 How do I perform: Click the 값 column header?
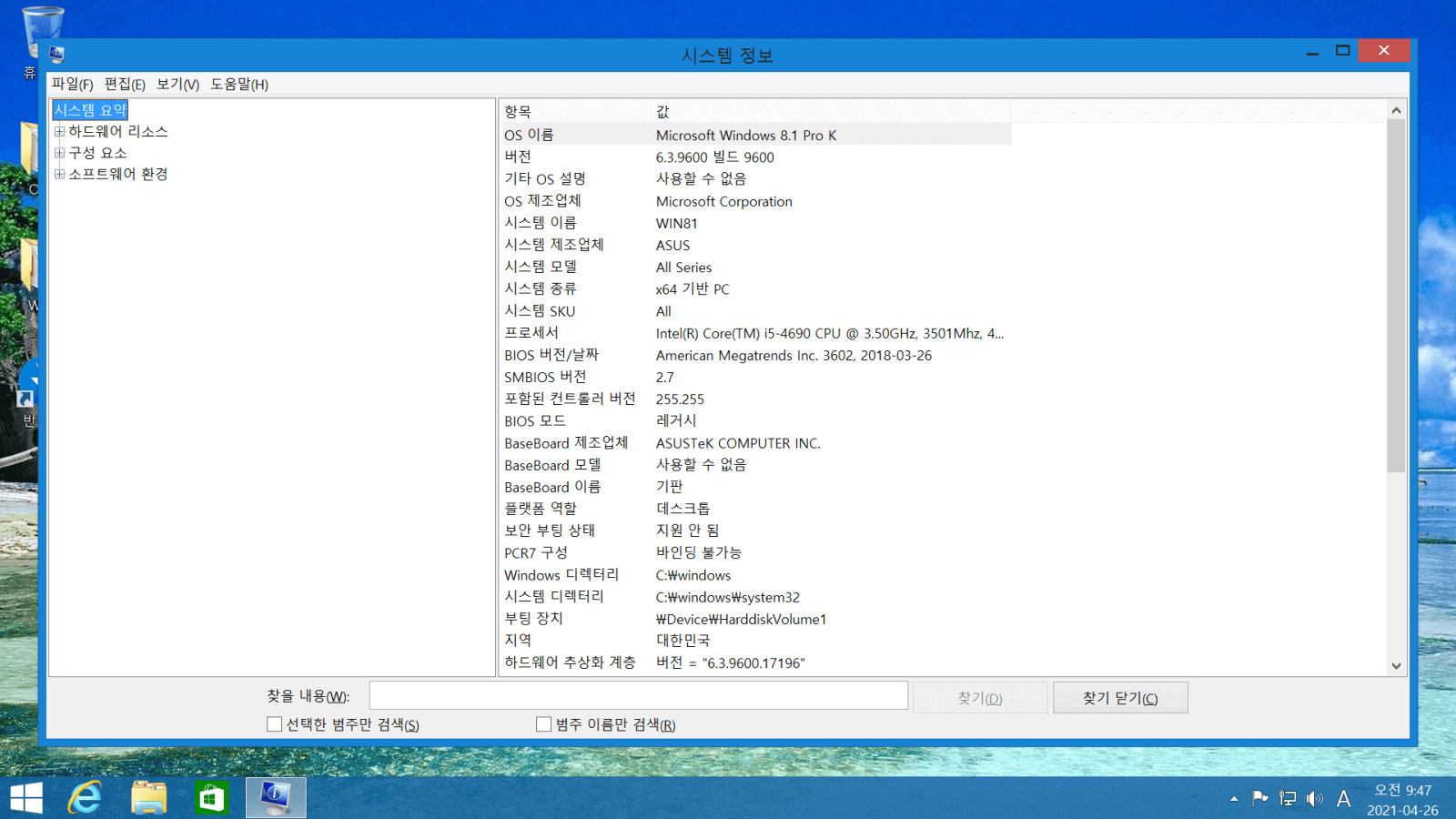831,112
